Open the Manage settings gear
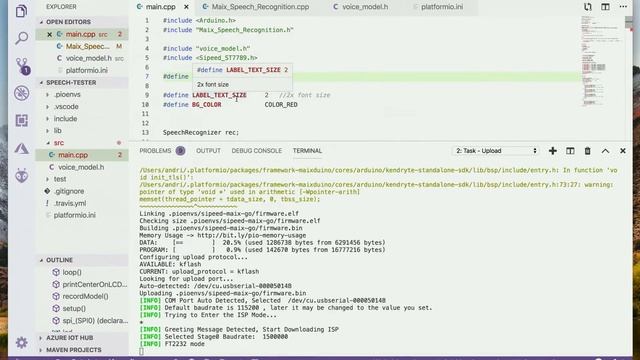This screenshot has height=360, width=640. point(21,342)
